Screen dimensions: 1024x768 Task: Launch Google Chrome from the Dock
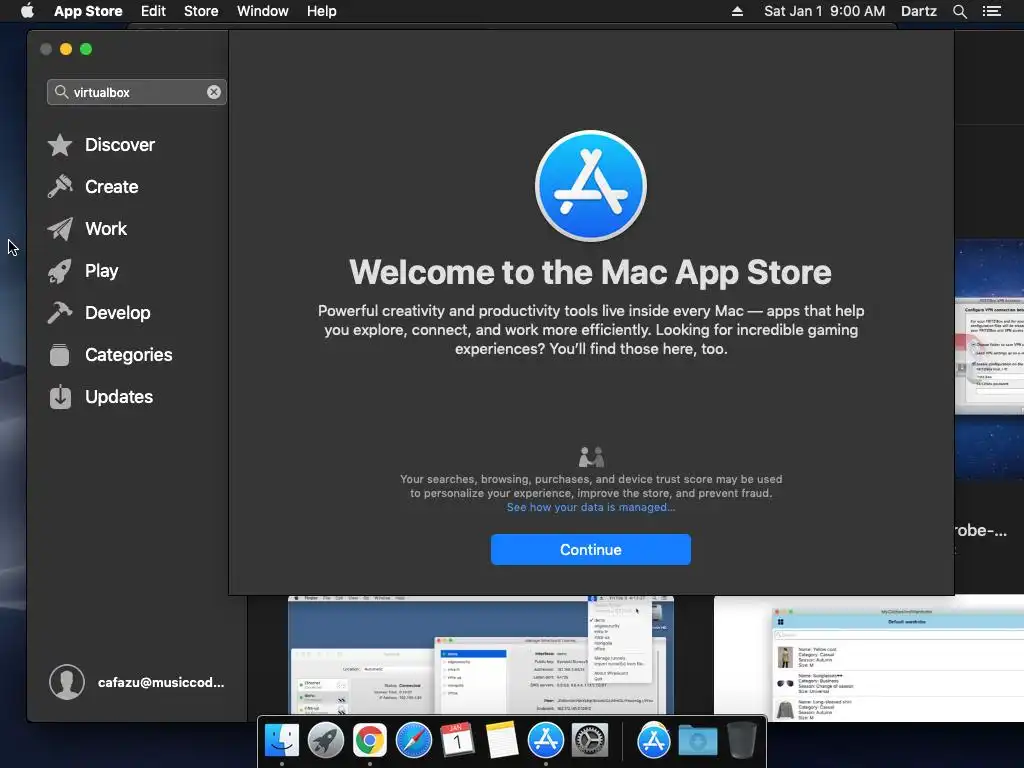pos(370,741)
